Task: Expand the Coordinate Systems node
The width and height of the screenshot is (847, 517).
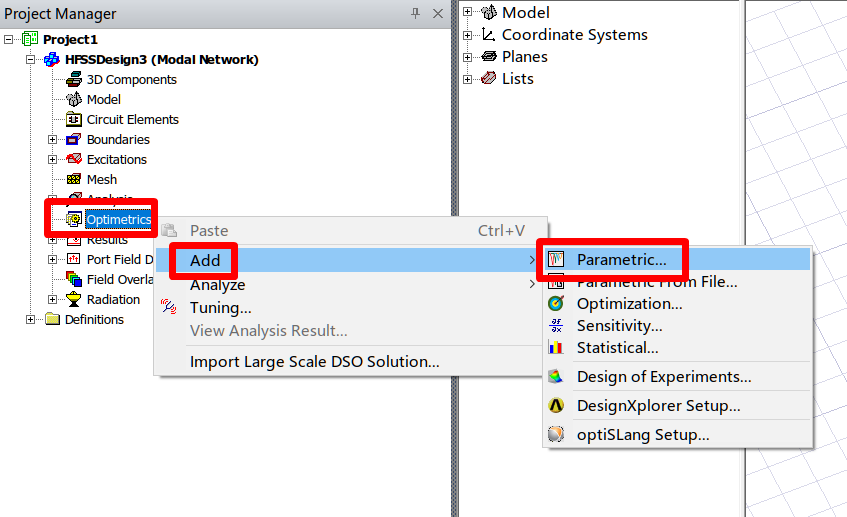Action: [468, 35]
